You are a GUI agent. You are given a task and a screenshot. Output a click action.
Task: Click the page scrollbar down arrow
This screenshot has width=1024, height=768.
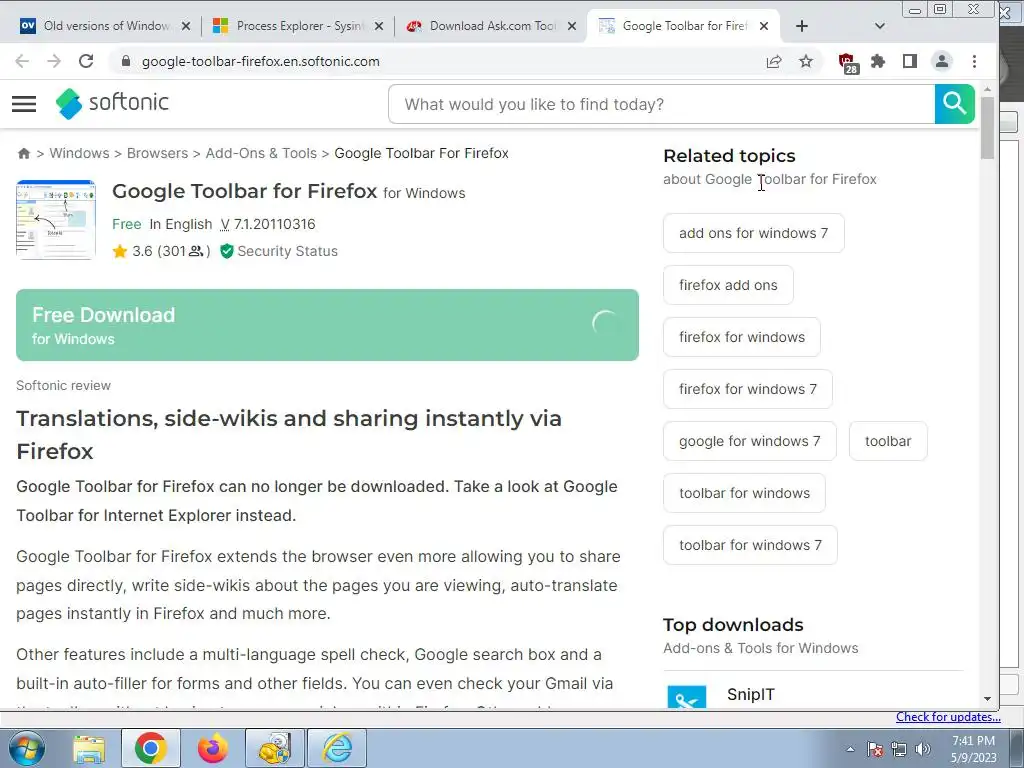click(987, 699)
